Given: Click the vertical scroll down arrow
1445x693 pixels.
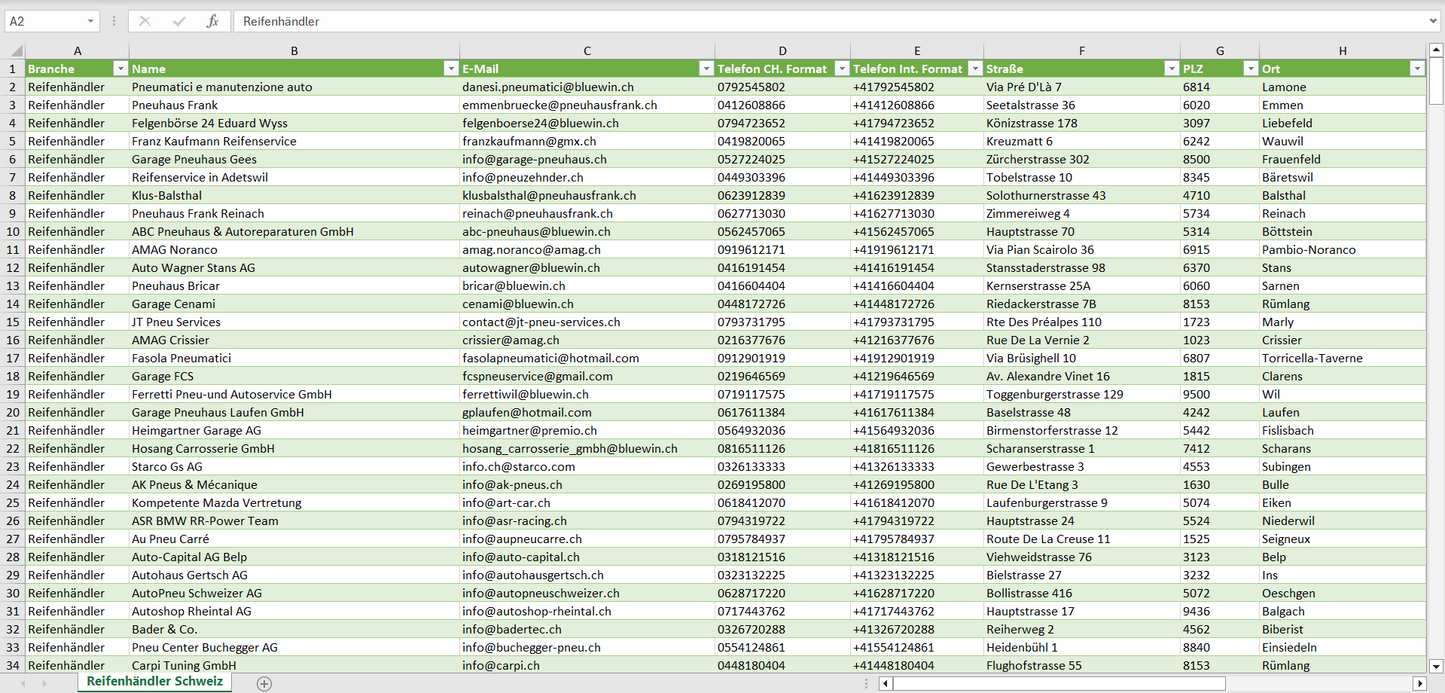Looking at the screenshot, I should tap(1436, 665).
